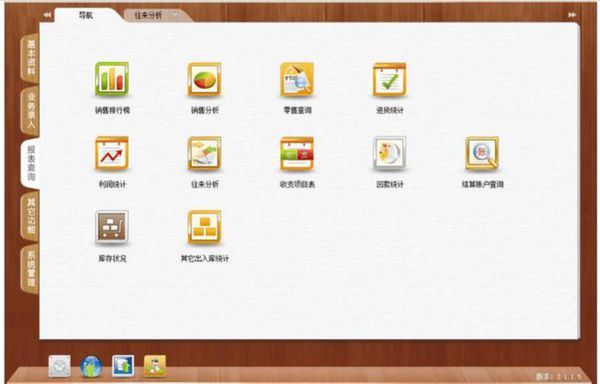Open the 零售查询 magnifier icon
Image resolution: width=600 pixels, height=384 pixels.
pos(297,79)
